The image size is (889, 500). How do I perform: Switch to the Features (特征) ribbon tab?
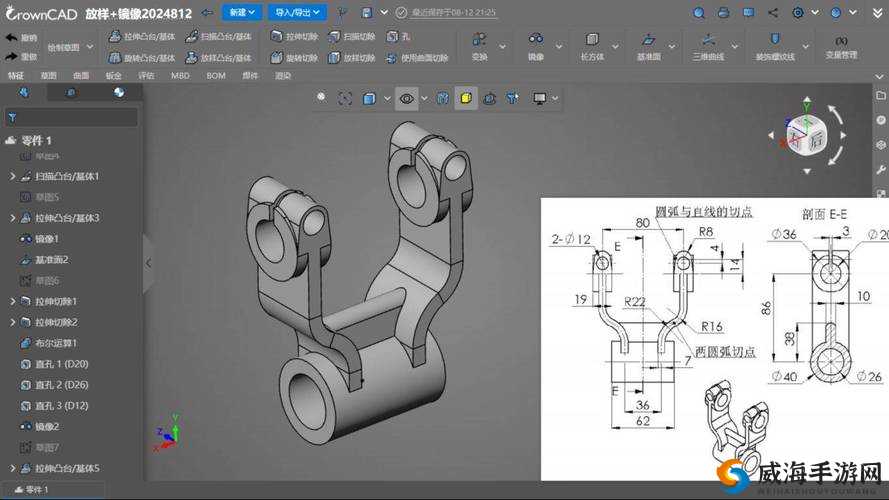coord(16,75)
